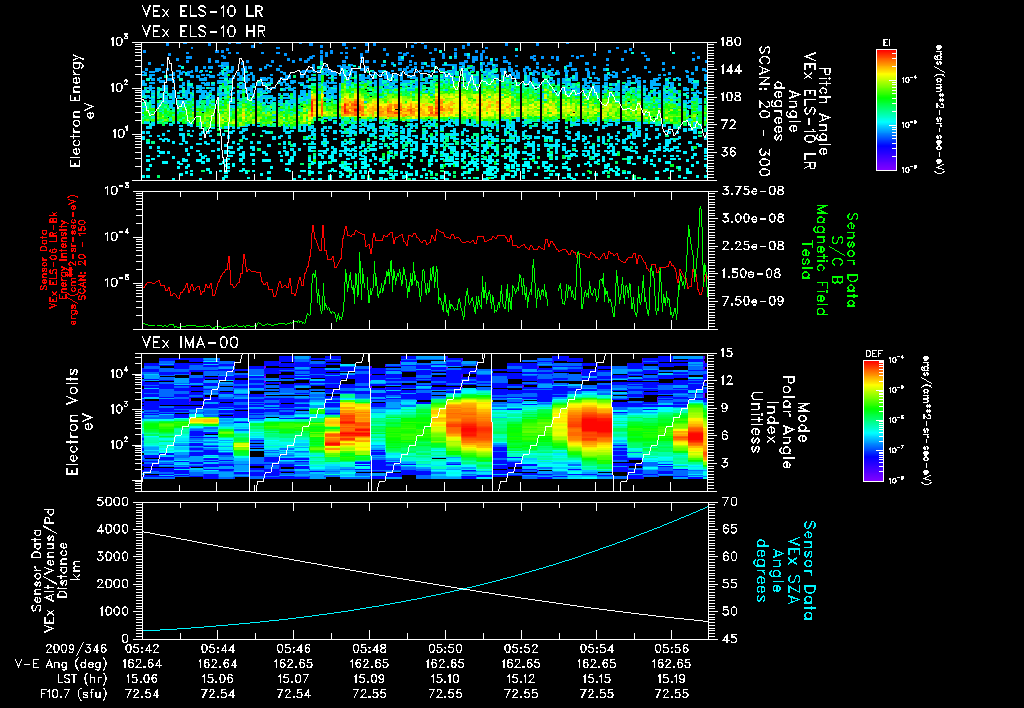Click where altitude and SZA curves cross
Screen dimensions: 1024x708
[x=465, y=589]
